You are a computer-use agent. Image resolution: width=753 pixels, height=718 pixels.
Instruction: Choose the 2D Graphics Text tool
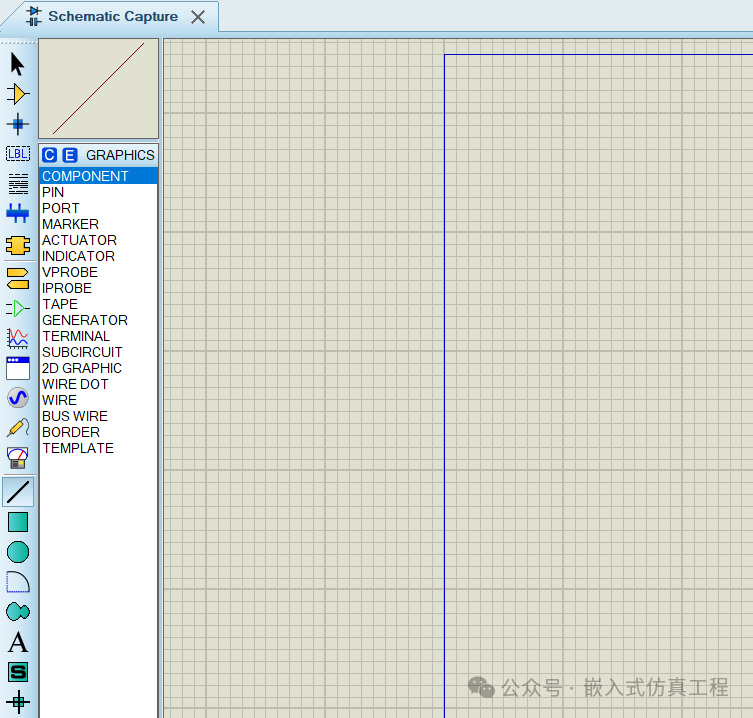18,642
